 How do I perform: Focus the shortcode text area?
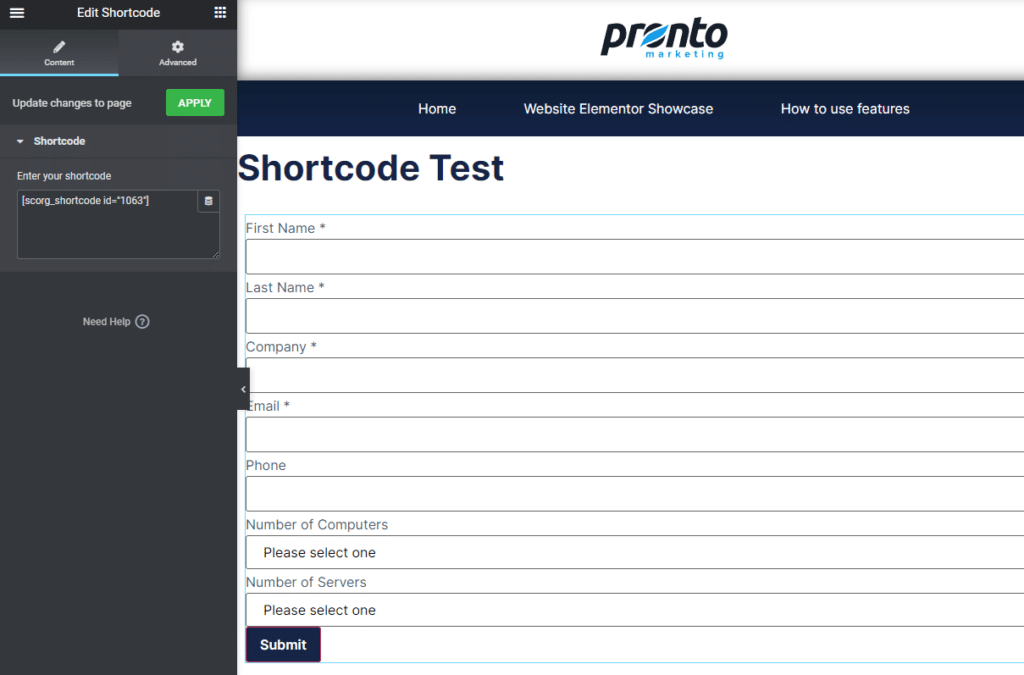[x=105, y=230]
